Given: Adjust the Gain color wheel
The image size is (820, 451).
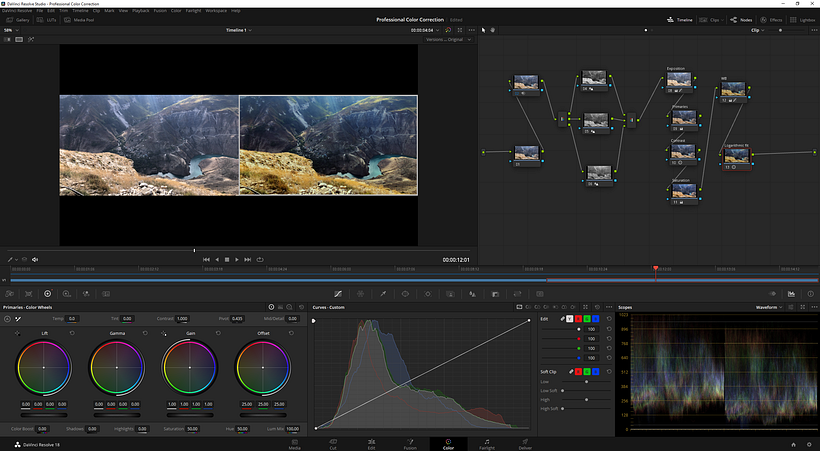Looking at the screenshot, I should pos(189,367).
